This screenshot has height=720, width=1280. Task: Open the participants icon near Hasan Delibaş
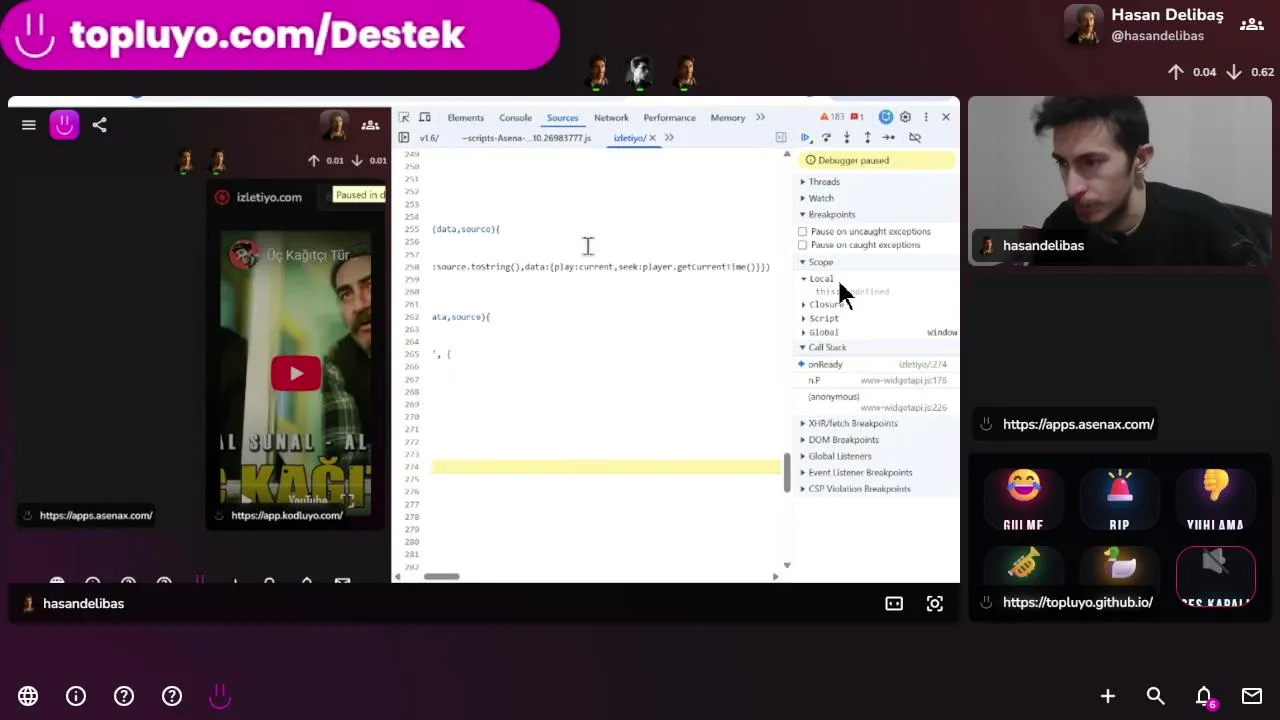coord(1251,24)
